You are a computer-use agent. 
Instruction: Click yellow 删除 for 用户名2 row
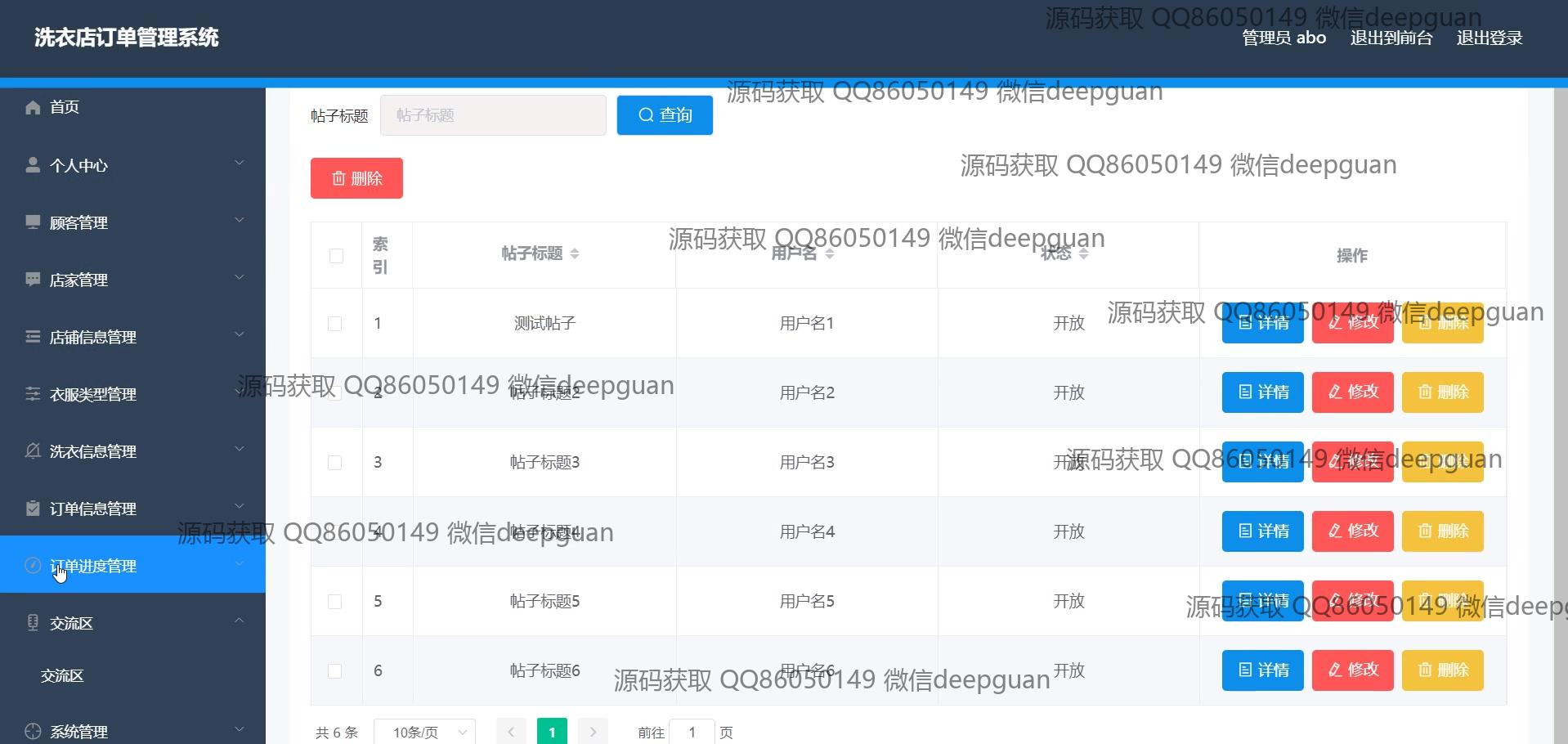[1442, 392]
